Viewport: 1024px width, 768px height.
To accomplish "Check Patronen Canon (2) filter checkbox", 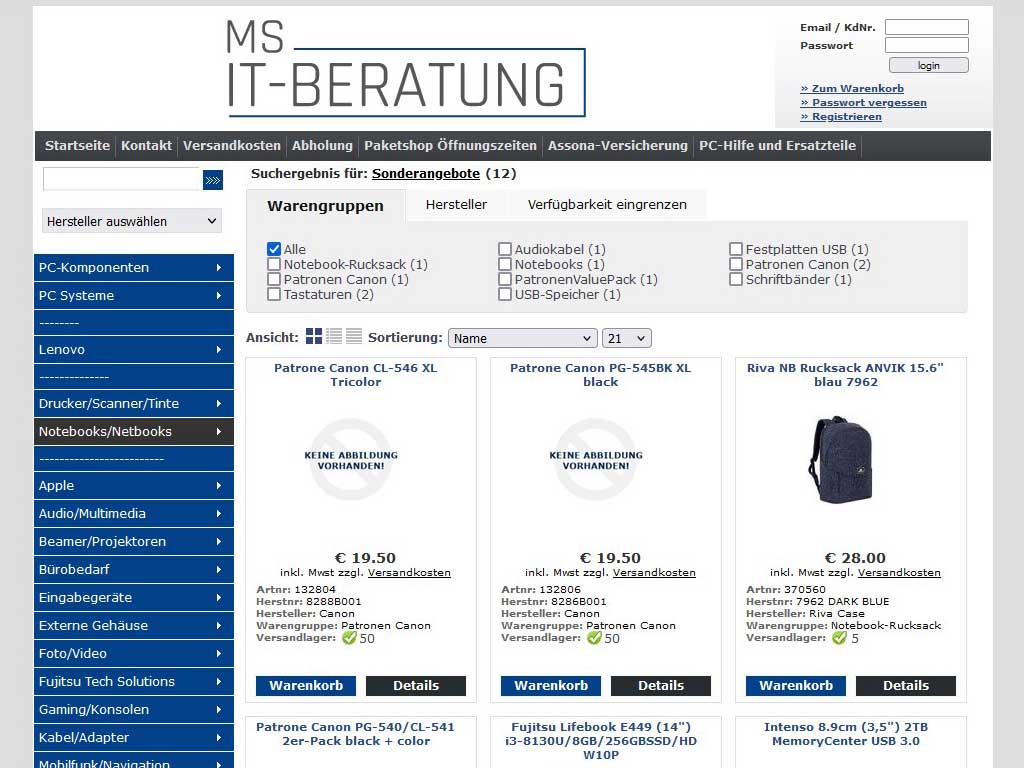I will pyautogui.click(x=736, y=264).
